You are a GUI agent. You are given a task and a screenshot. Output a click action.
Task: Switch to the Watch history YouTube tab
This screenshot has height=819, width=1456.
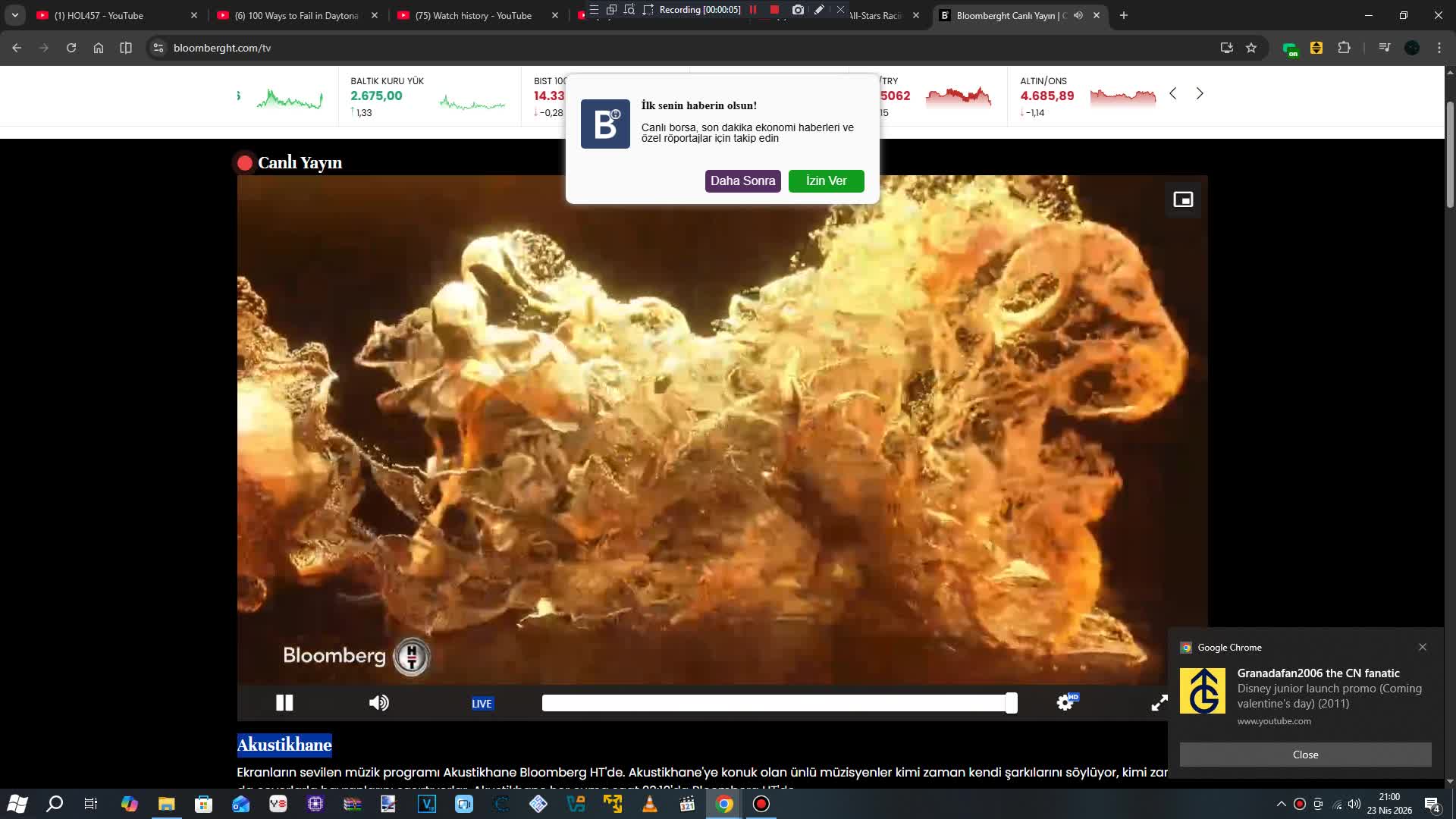click(472, 15)
